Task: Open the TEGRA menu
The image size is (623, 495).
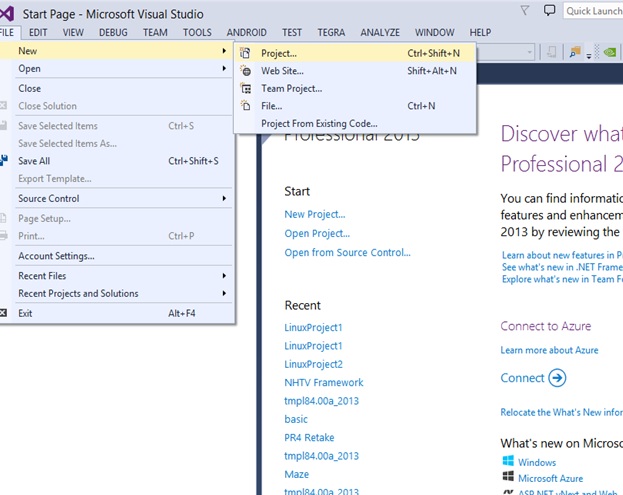Action: pyautogui.click(x=331, y=32)
